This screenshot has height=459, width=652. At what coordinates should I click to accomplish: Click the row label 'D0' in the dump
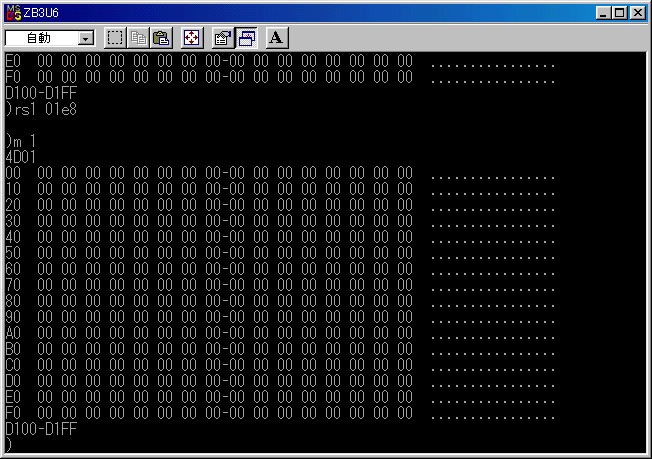coord(13,381)
